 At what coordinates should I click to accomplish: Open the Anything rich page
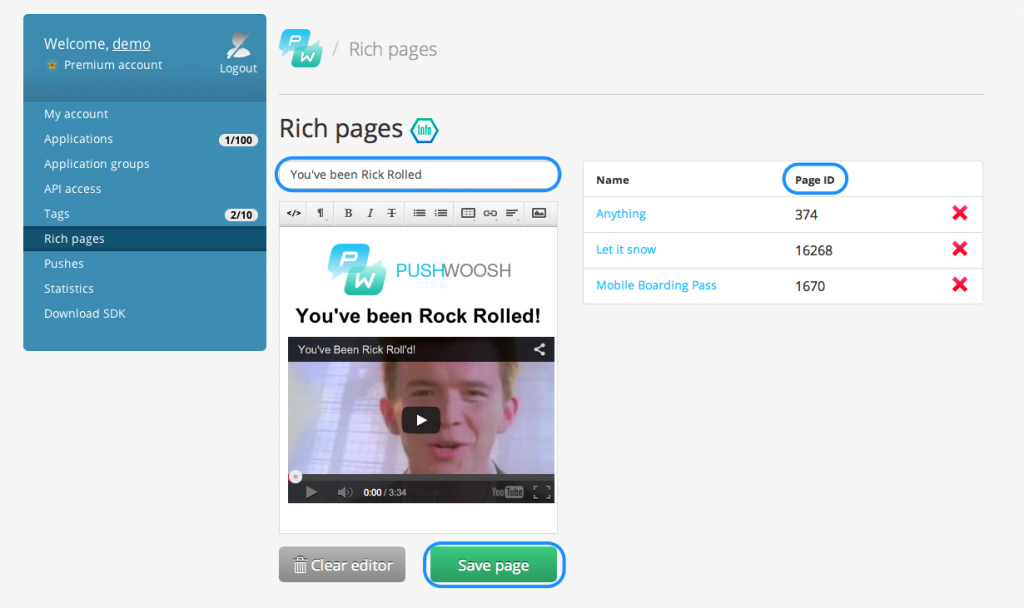tap(621, 214)
